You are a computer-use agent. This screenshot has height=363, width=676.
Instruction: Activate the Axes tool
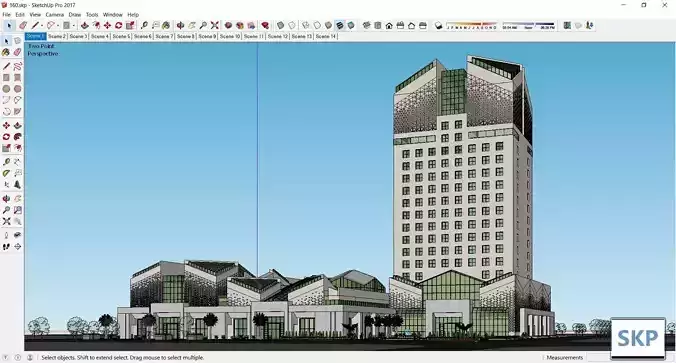click(6, 185)
